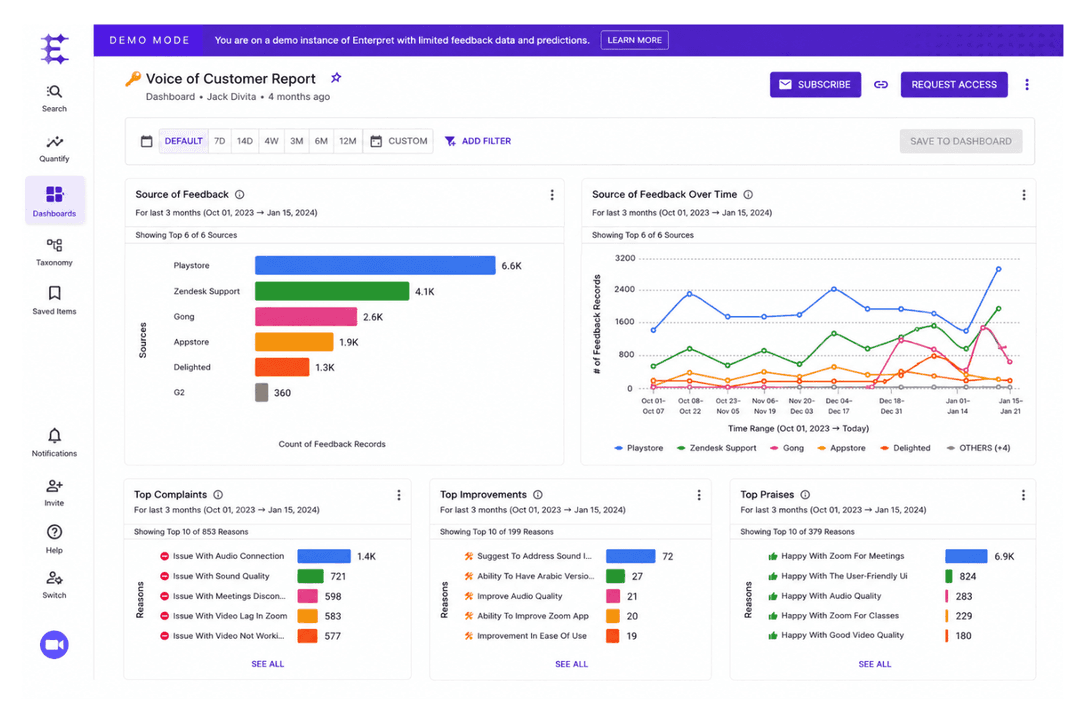Image resolution: width=1080 pixels, height=720 pixels.
Task: Open Saved Items in the sidebar
Action: pyautogui.click(x=54, y=300)
